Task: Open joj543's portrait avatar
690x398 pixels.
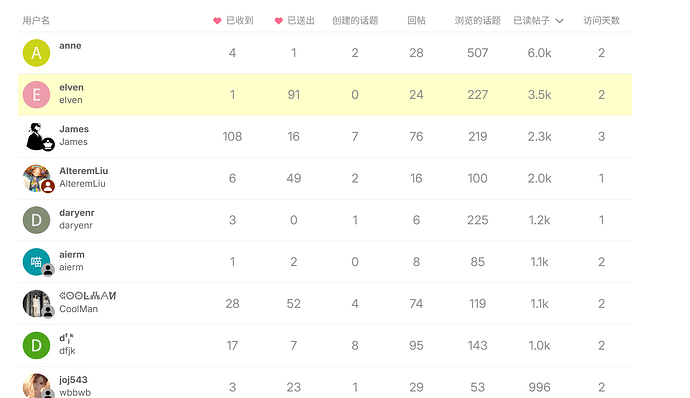Action: [x=36, y=386]
